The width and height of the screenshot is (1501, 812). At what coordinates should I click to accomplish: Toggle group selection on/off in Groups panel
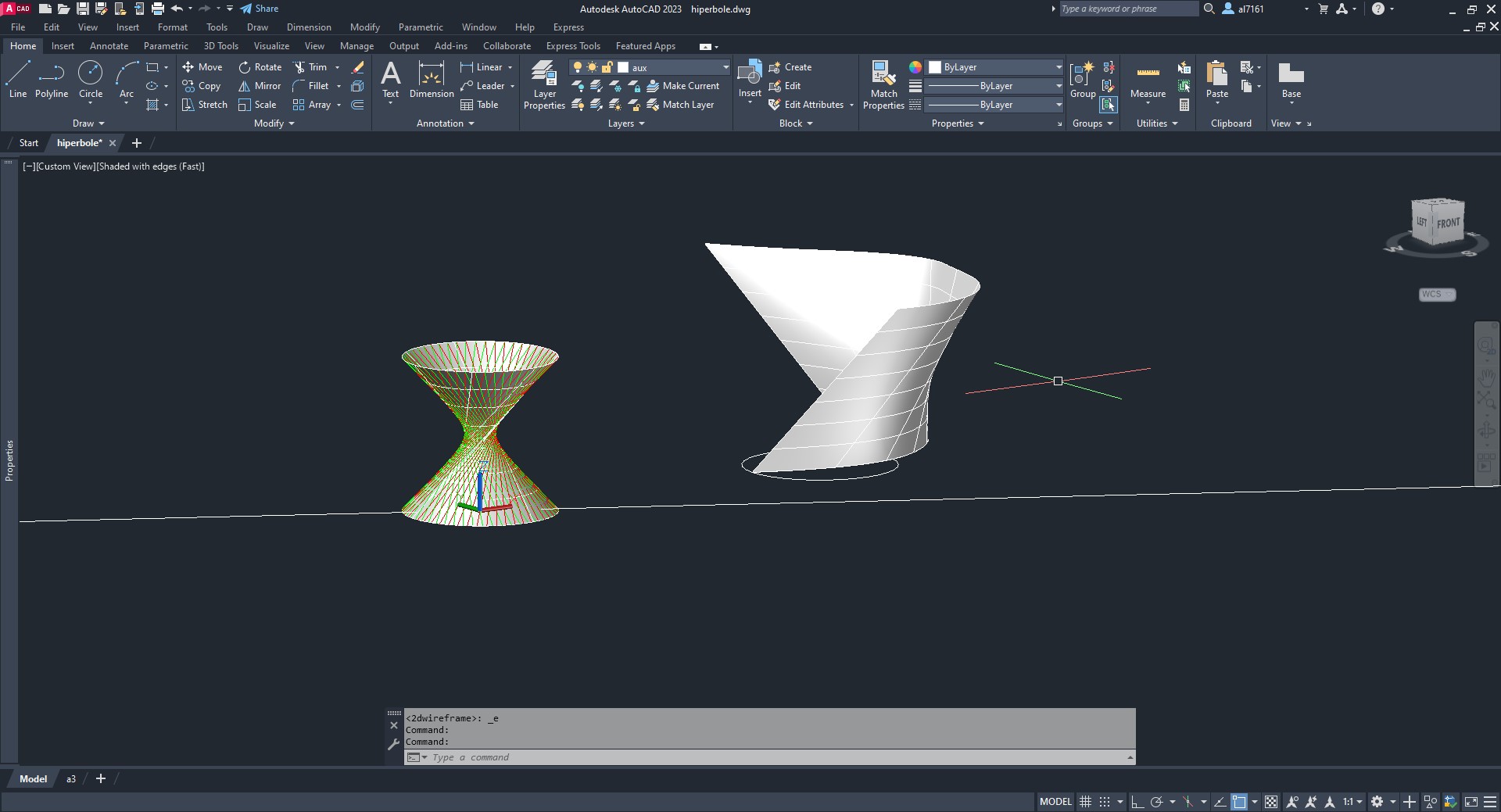coord(1108,105)
